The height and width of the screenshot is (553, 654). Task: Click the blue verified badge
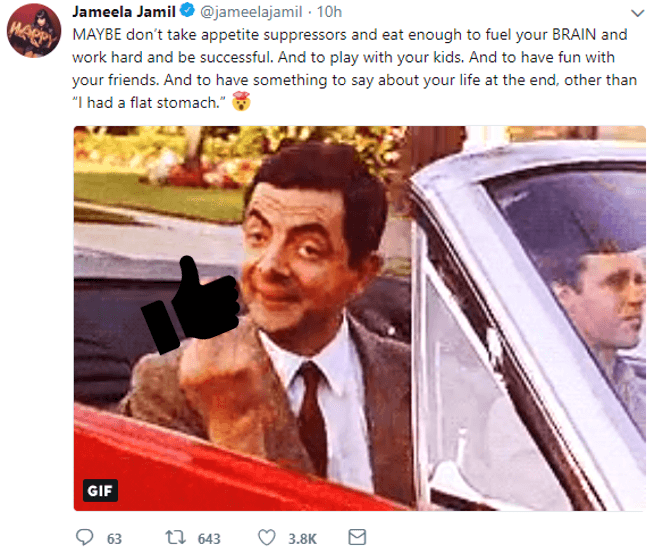tap(187, 10)
